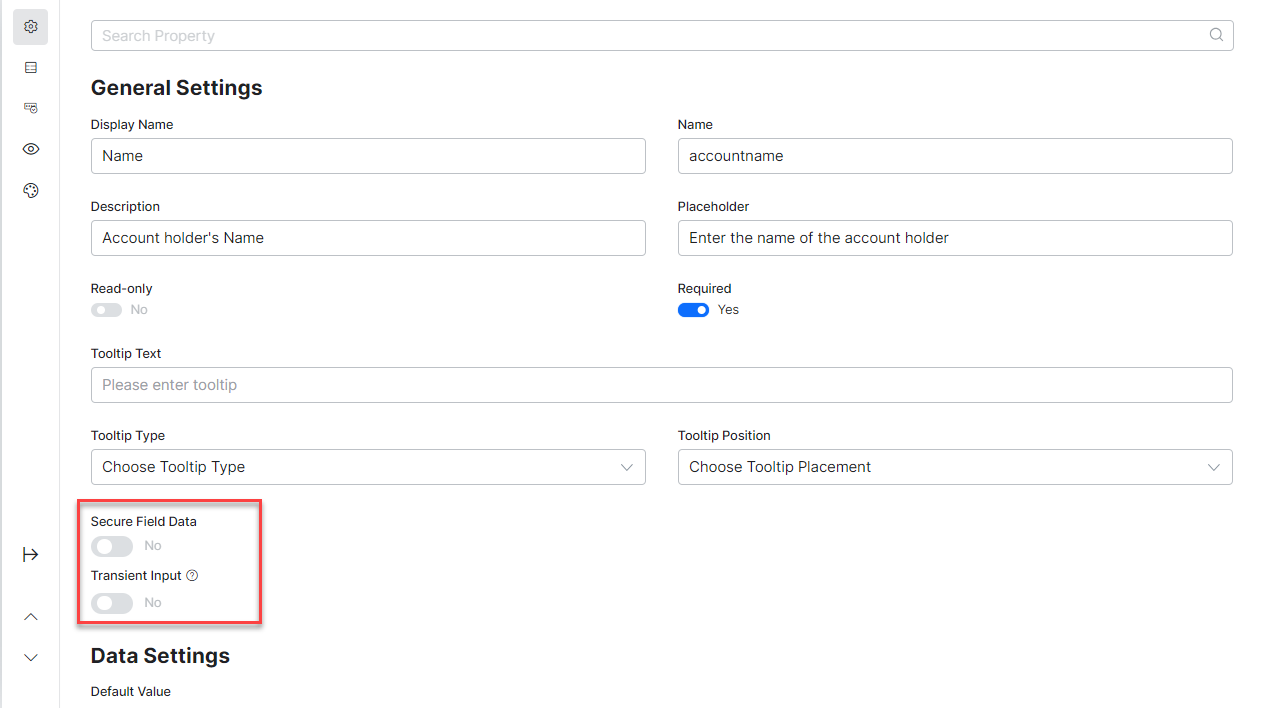Open the palette style icon in sidebar
Screen dimensions: 1264x708
tap(30, 190)
